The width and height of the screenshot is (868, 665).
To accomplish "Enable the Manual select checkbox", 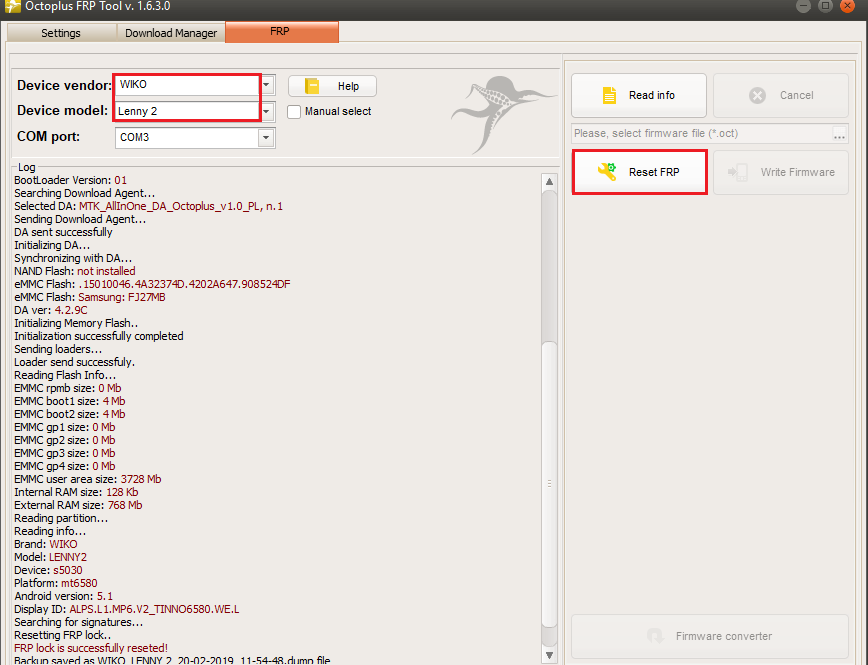I will click(294, 111).
